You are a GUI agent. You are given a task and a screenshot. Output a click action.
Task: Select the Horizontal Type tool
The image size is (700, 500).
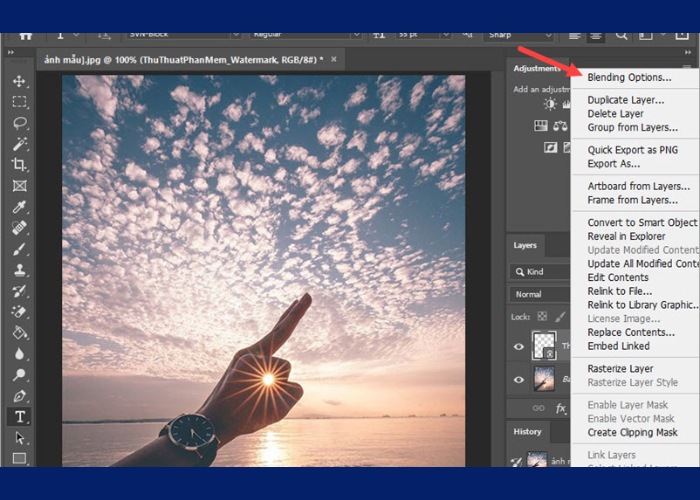click(20, 417)
